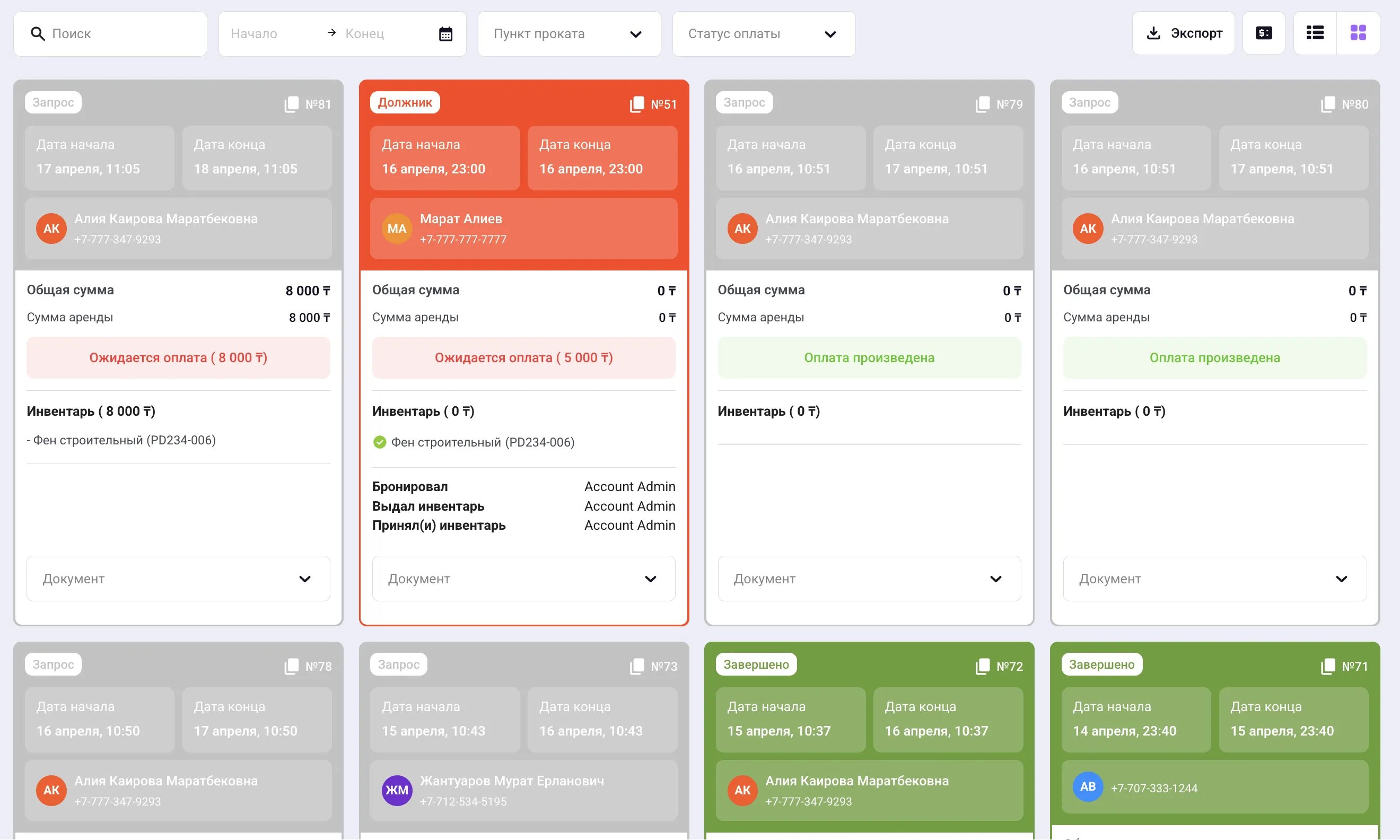Click the AK avatar on order №78
This screenshot has height=840, width=1400.
(x=51, y=790)
